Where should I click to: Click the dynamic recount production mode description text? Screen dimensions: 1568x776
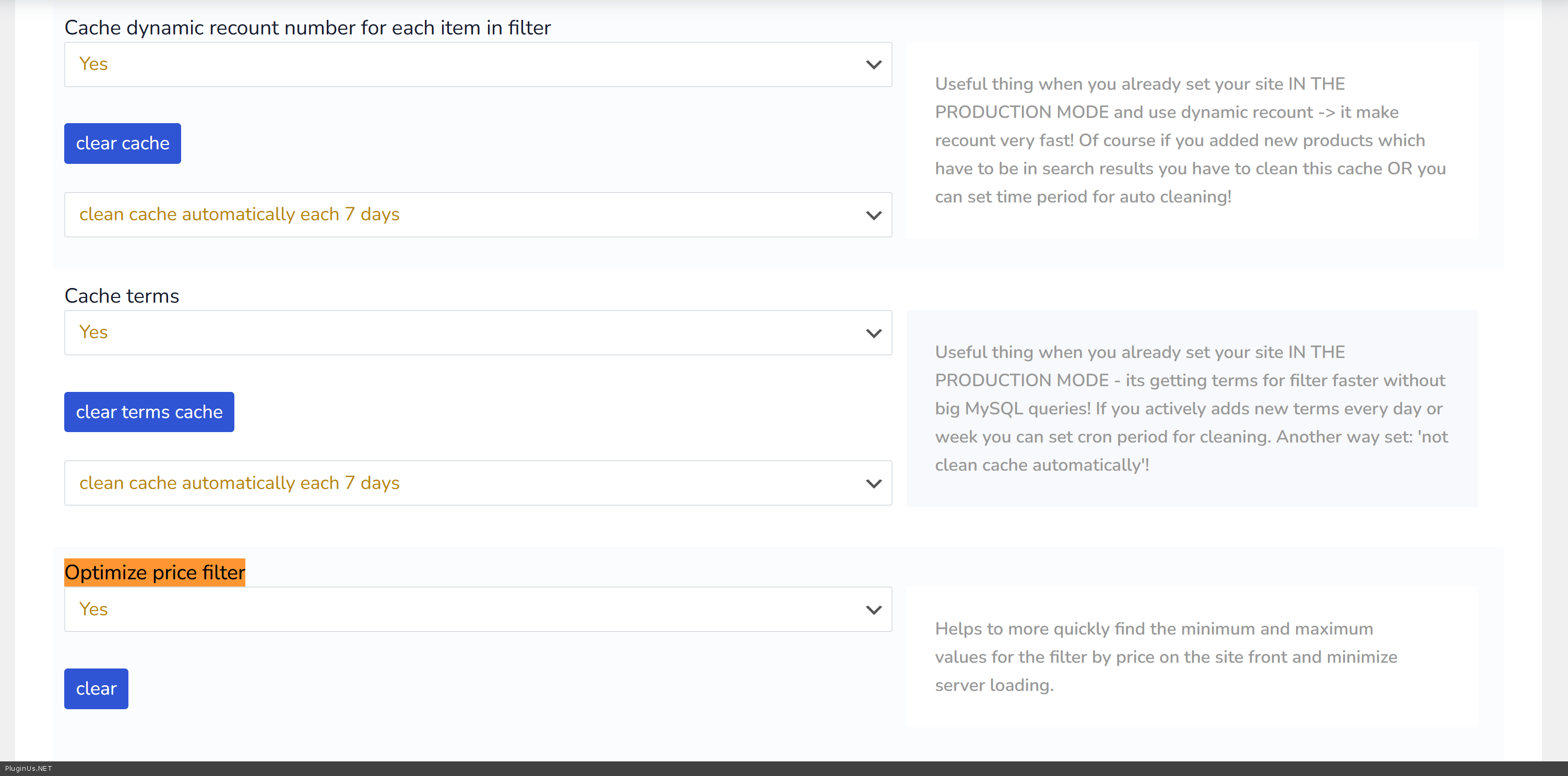(x=1190, y=140)
